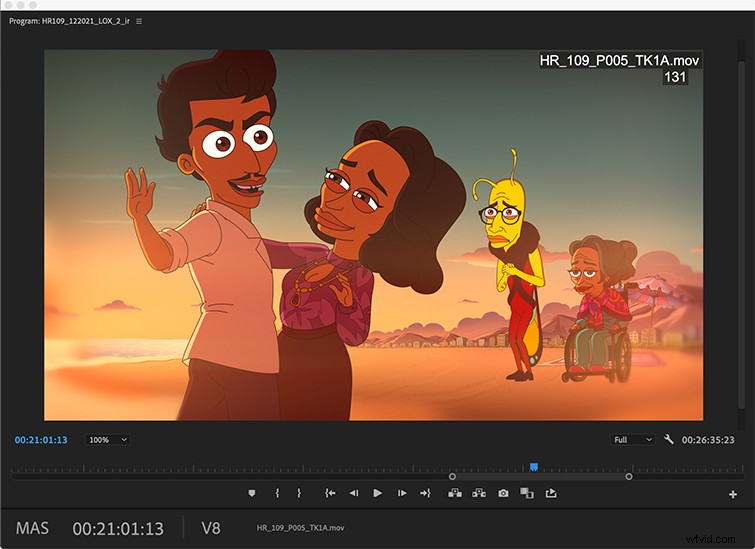Step back one frame
The width and height of the screenshot is (755, 549).
354,493
